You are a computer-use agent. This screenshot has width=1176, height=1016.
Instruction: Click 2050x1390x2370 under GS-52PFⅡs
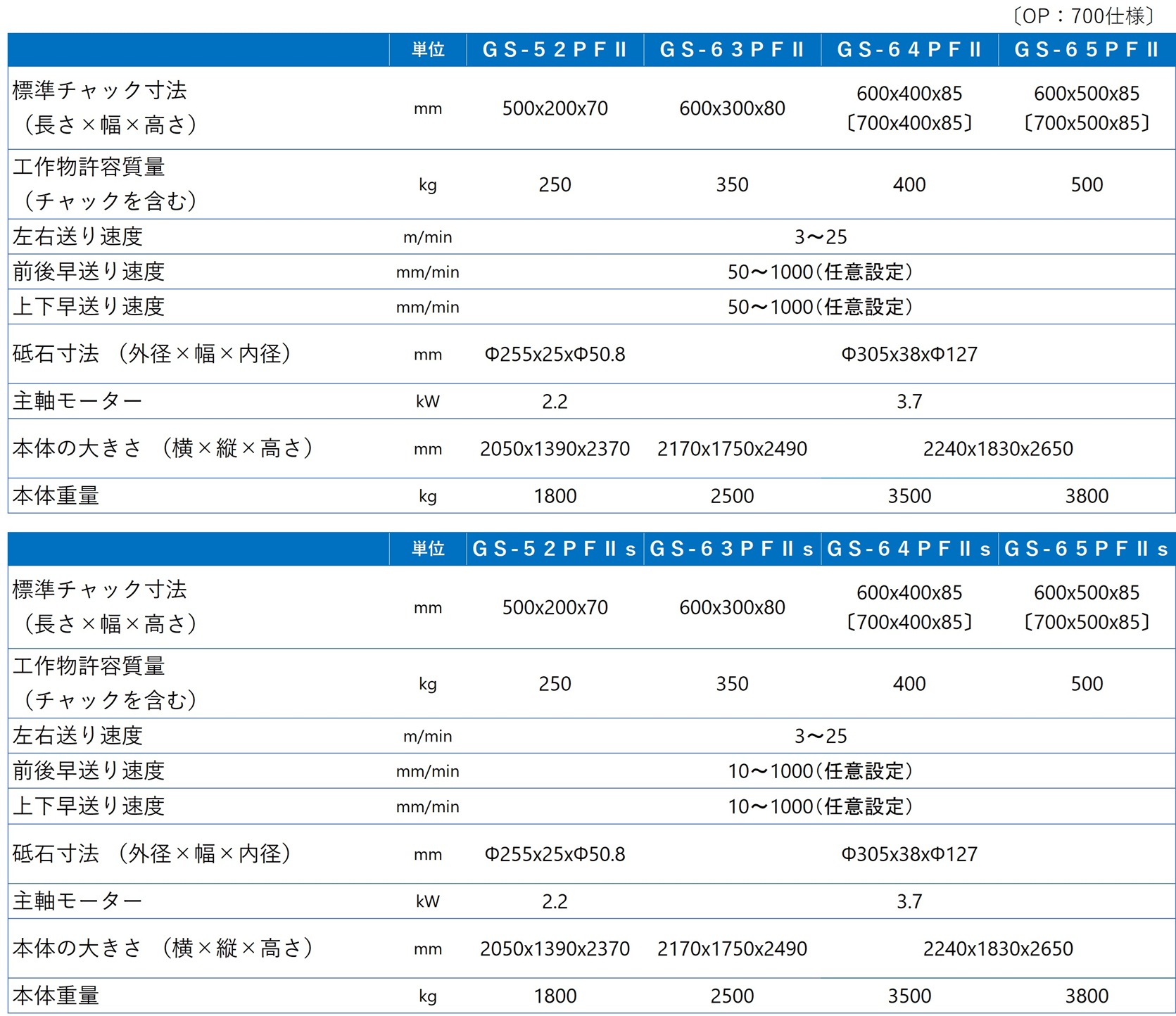click(x=555, y=948)
